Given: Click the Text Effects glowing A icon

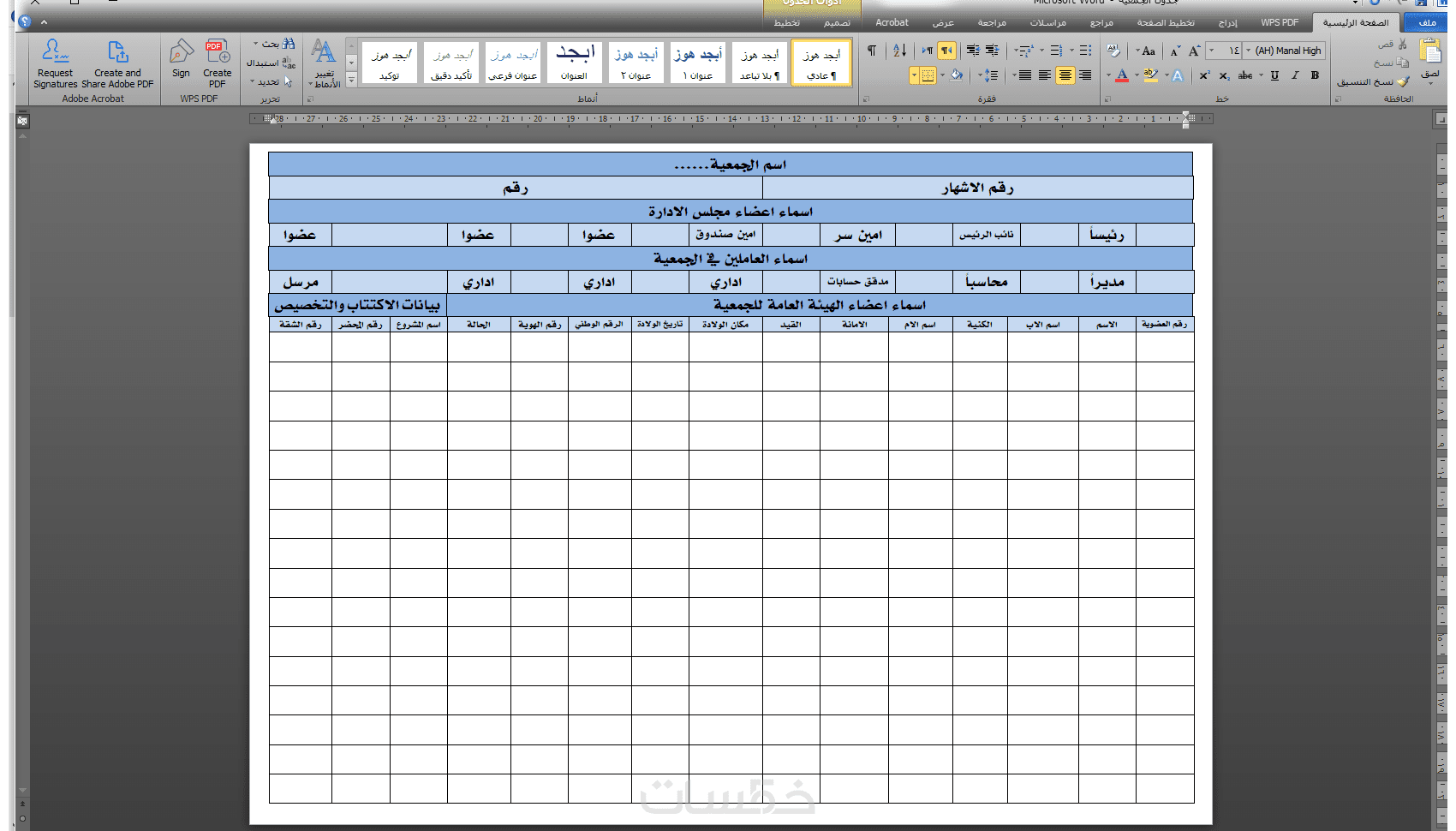Looking at the screenshot, I should click(1178, 75).
